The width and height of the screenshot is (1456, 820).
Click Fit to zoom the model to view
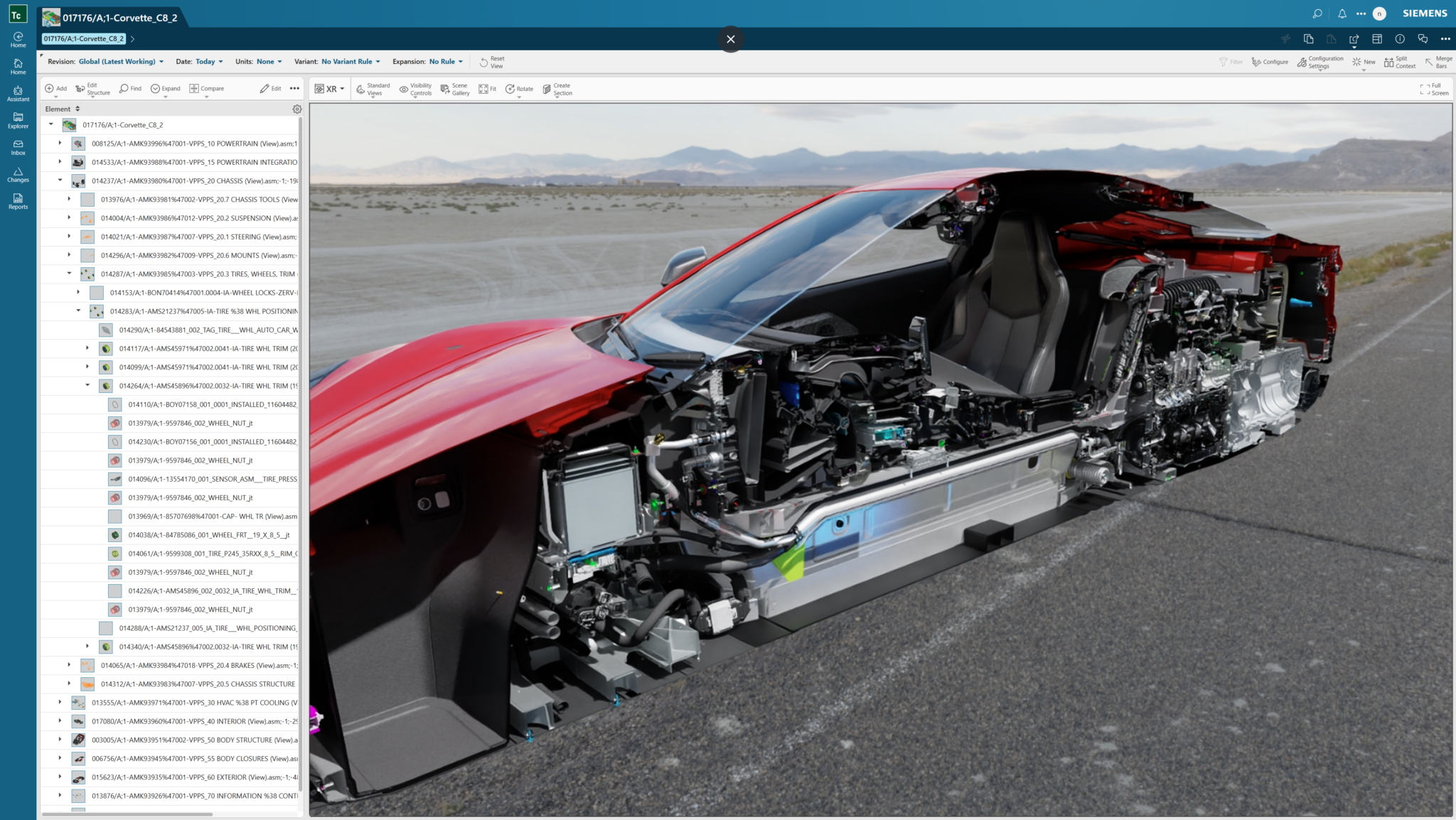pos(487,88)
